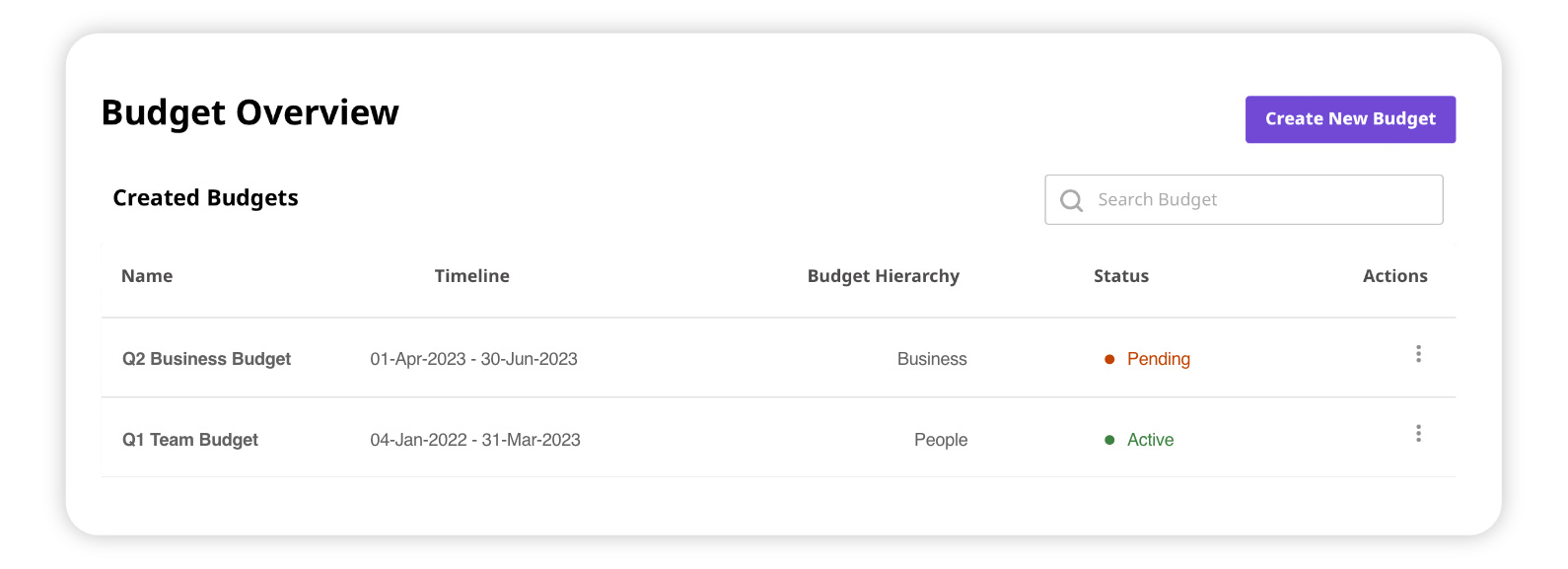Click the orange Pending status dot
The image size is (1568, 569).
click(x=1109, y=359)
